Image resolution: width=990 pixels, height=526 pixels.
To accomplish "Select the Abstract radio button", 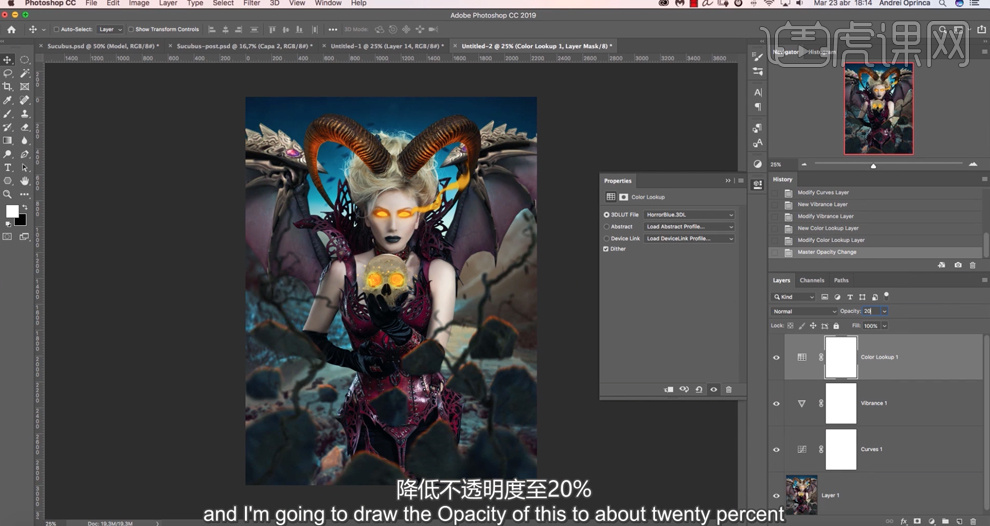I will click(x=606, y=227).
